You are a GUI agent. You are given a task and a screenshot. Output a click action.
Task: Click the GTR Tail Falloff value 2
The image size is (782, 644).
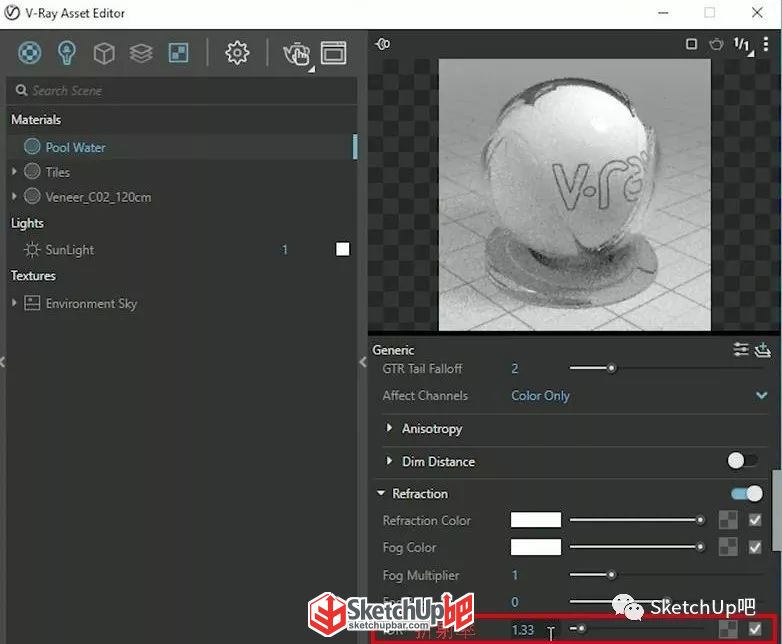click(x=515, y=369)
